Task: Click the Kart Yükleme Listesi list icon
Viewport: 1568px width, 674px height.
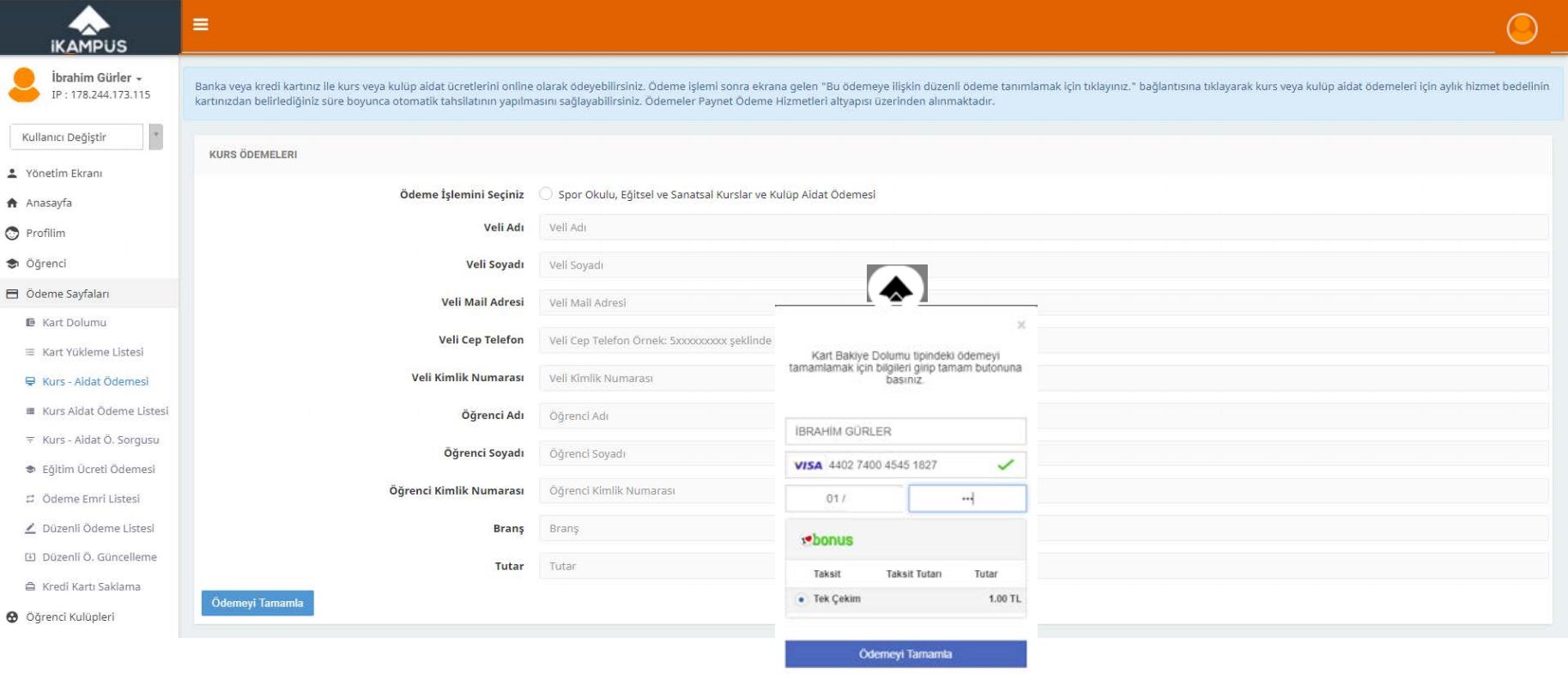Action: click(30, 352)
